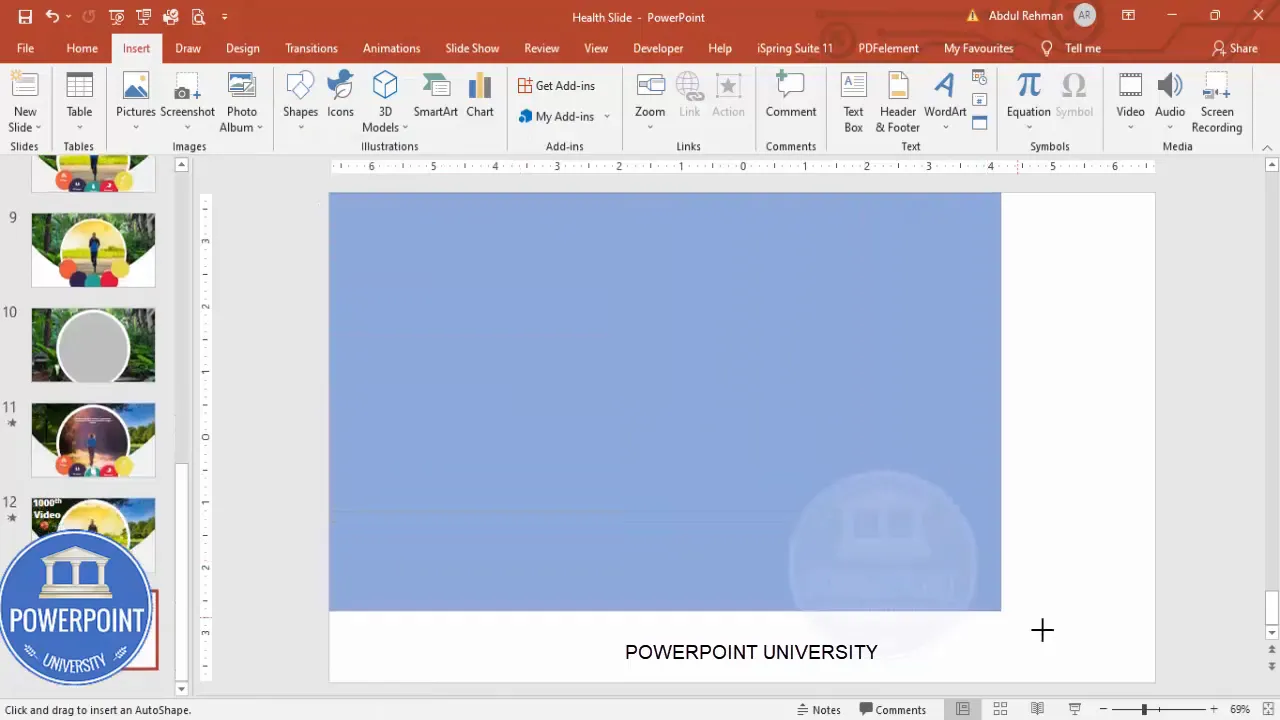Start a Screen Recording
This screenshot has height=720, width=1280.
tap(1217, 102)
